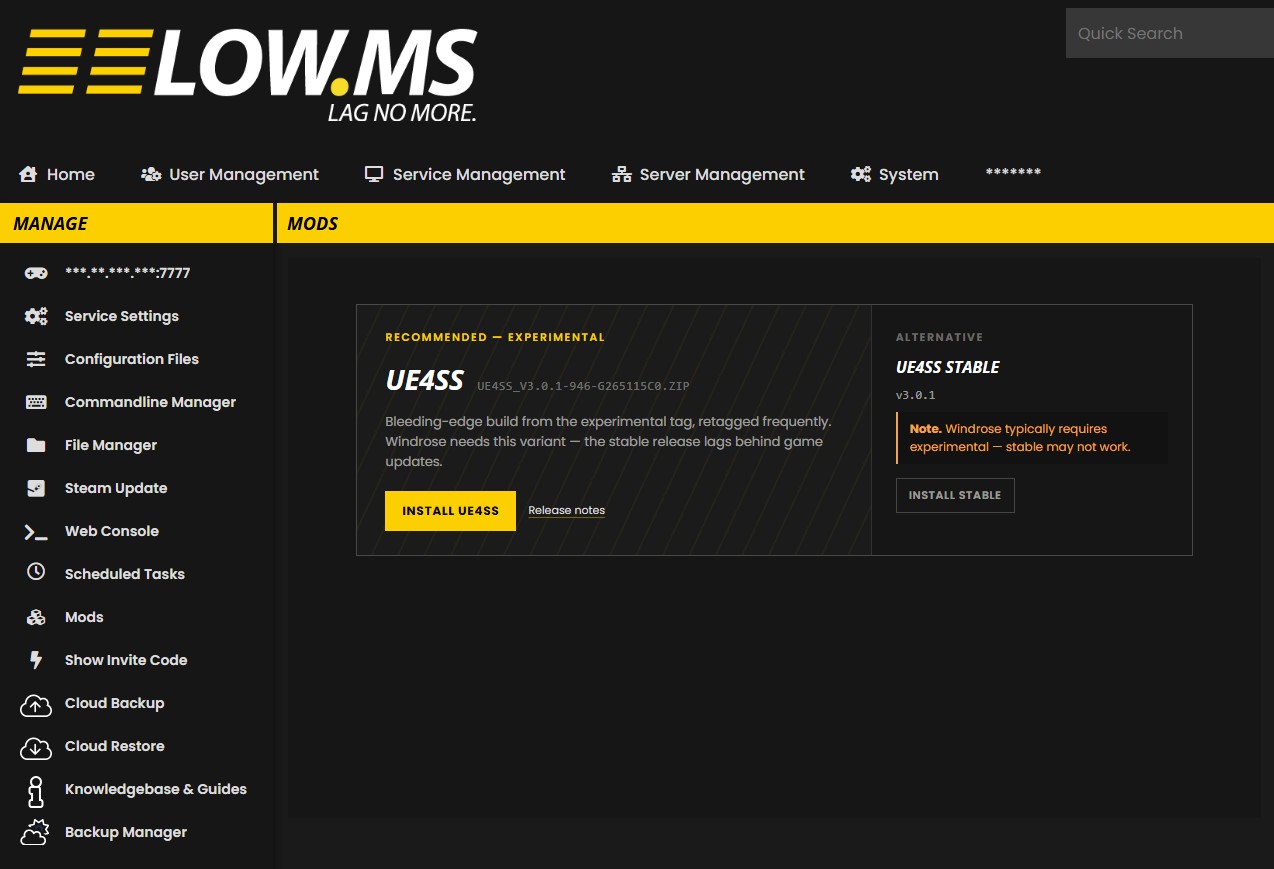This screenshot has width=1274, height=869.
Task: Open the masked username menu
Action: click(x=1013, y=173)
